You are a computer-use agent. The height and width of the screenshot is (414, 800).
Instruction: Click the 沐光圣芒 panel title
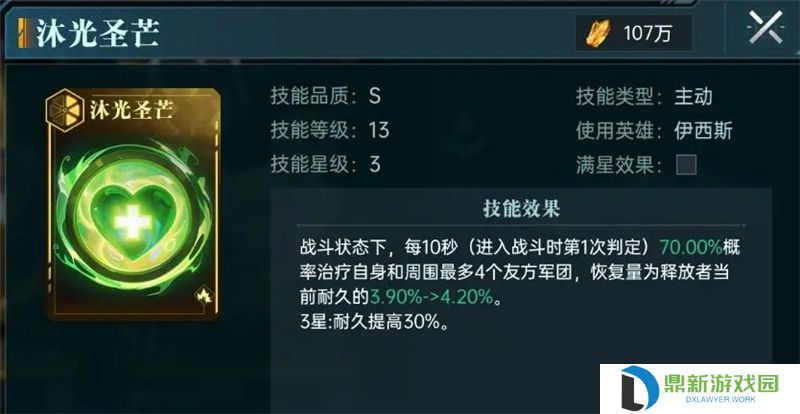point(97,34)
